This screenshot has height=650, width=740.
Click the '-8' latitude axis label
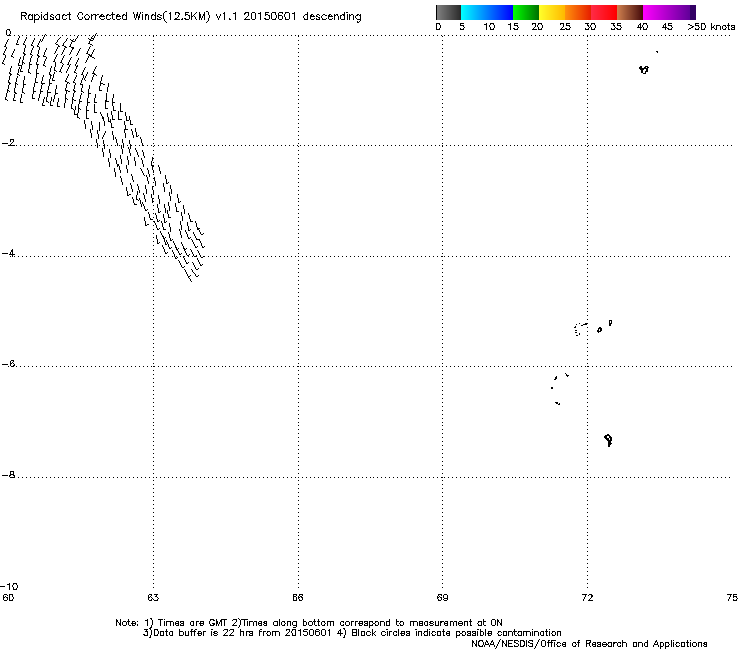(x=8, y=475)
